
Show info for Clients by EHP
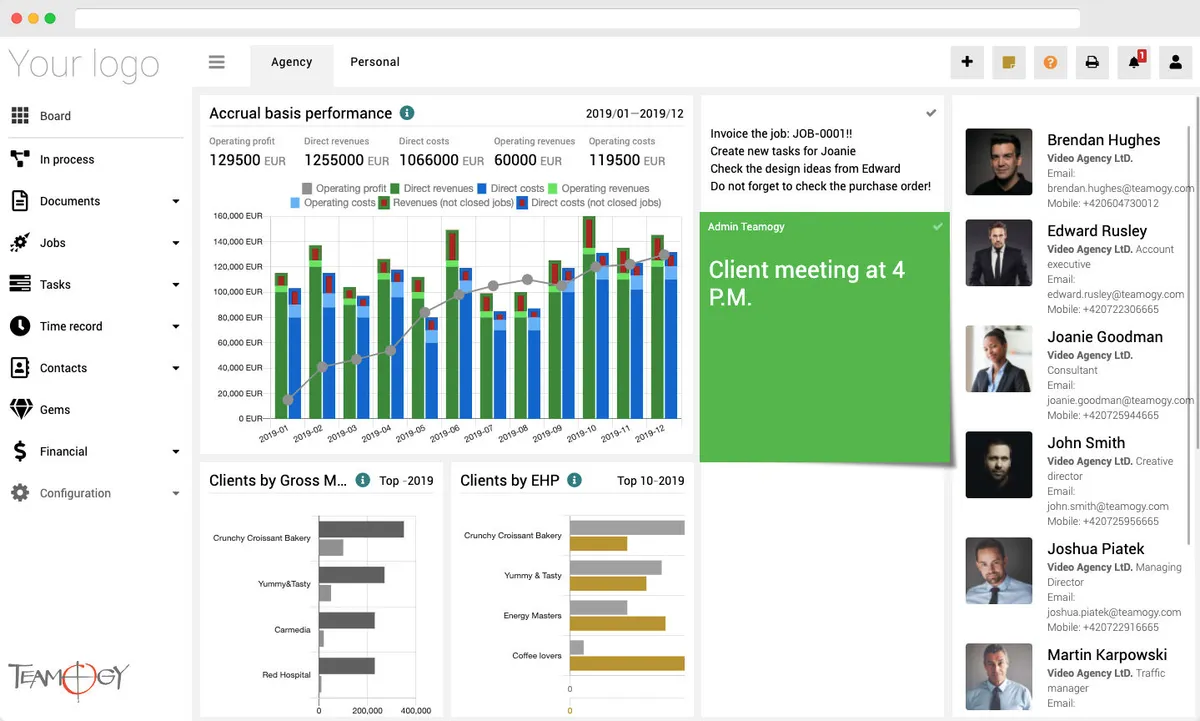click(574, 480)
